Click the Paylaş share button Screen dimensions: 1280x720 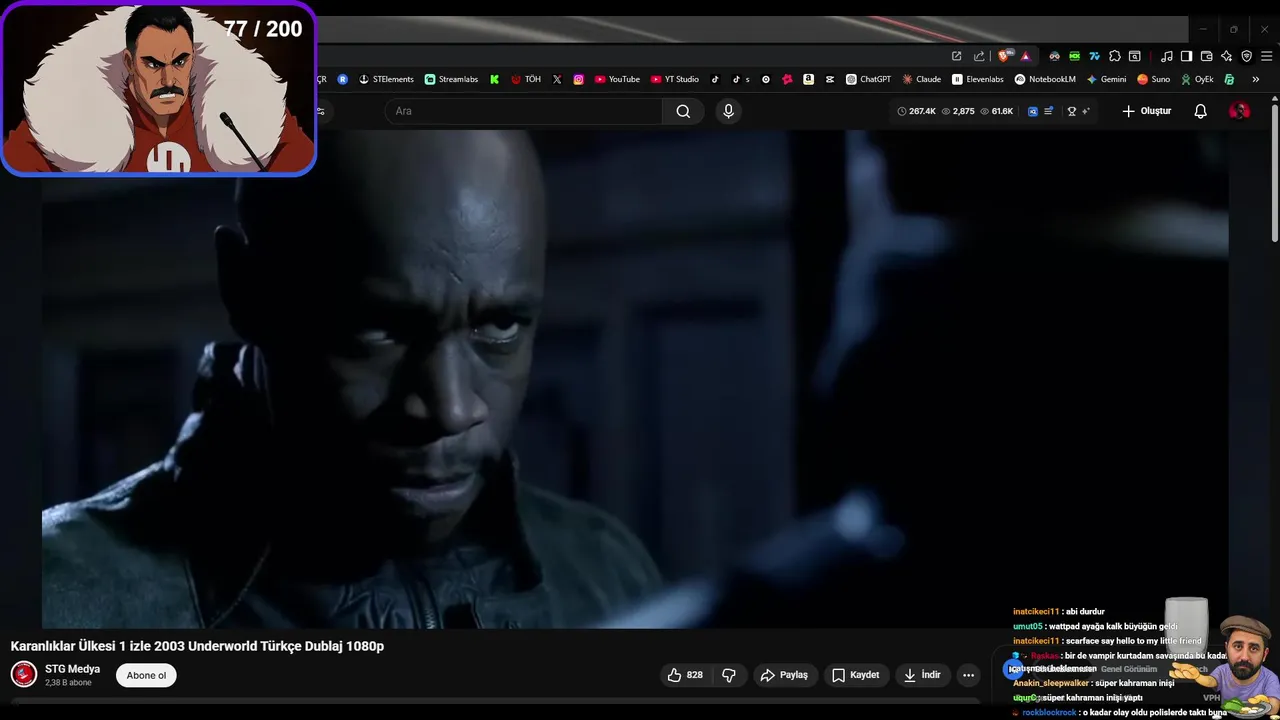(x=783, y=675)
